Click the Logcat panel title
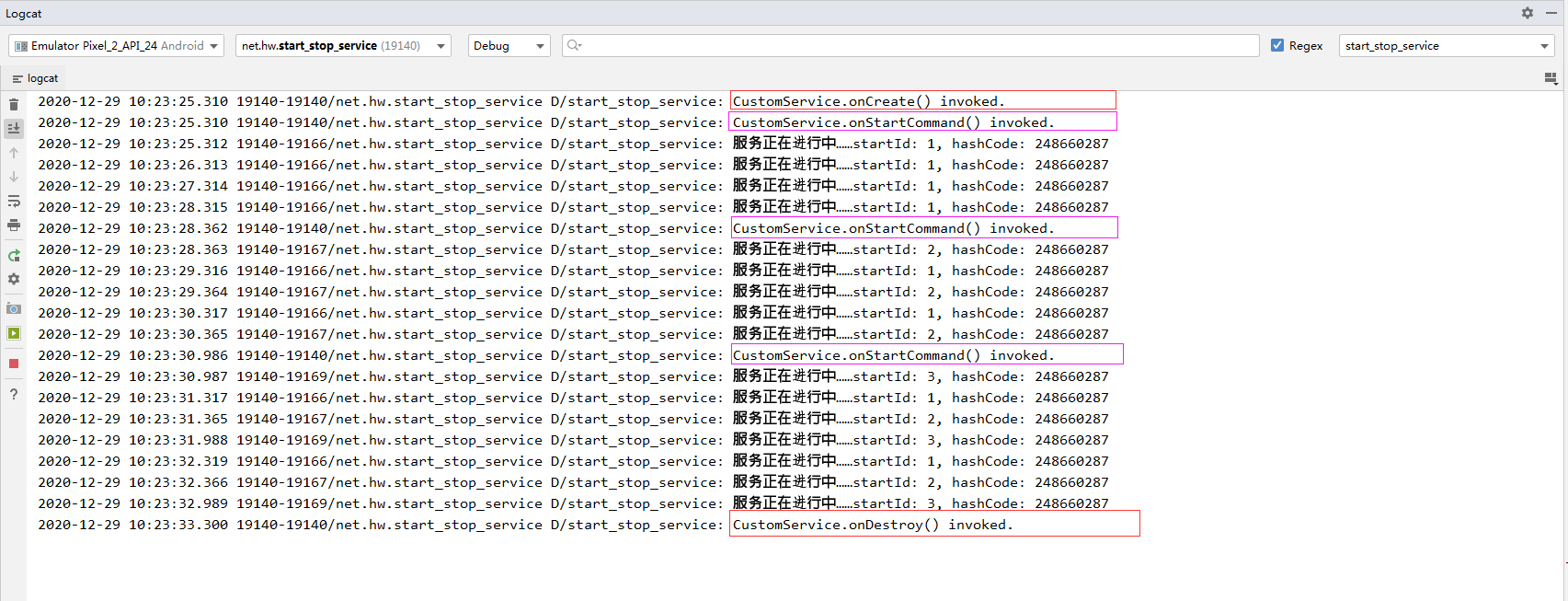The width and height of the screenshot is (1568, 601). (x=24, y=13)
